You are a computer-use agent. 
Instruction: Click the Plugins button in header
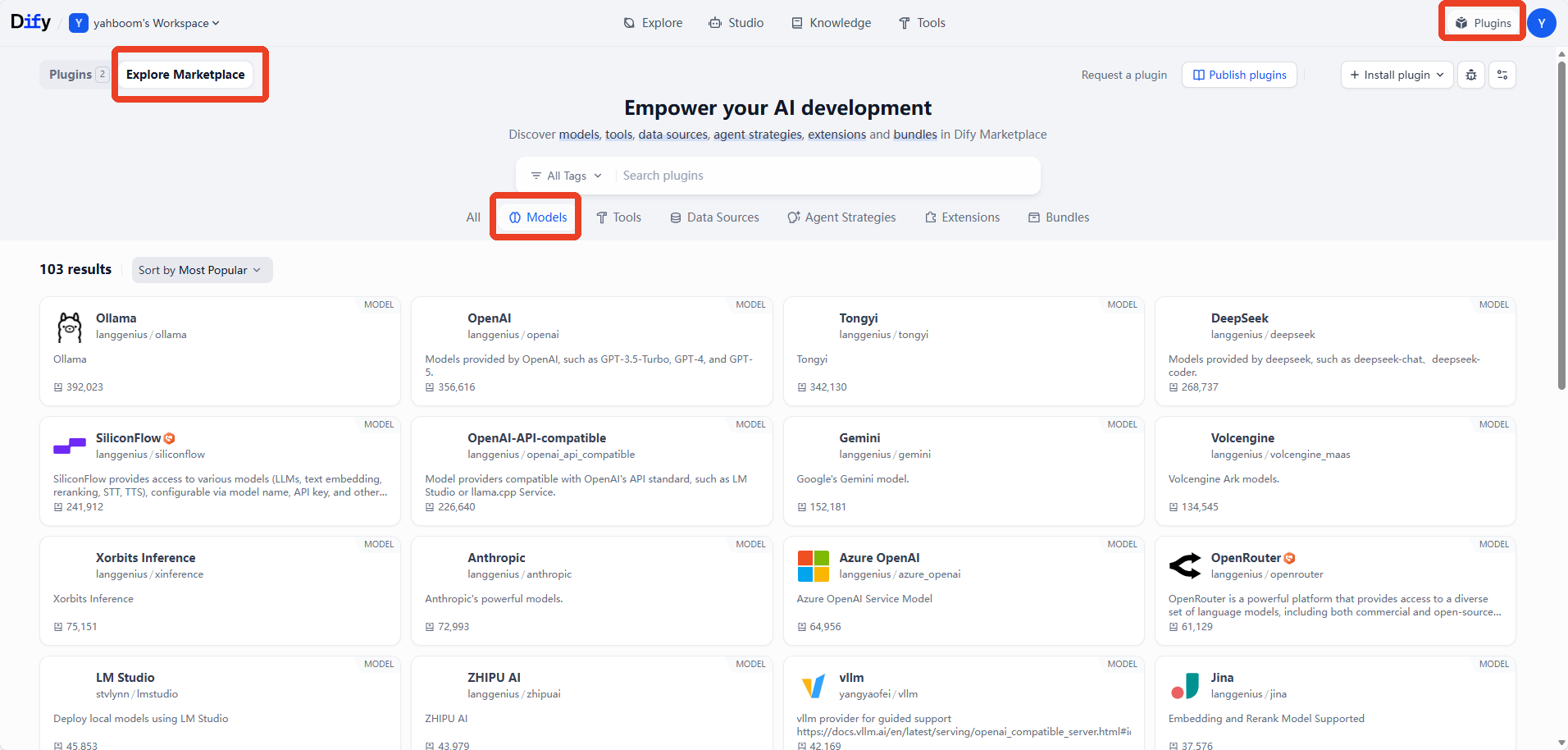click(1483, 23)
